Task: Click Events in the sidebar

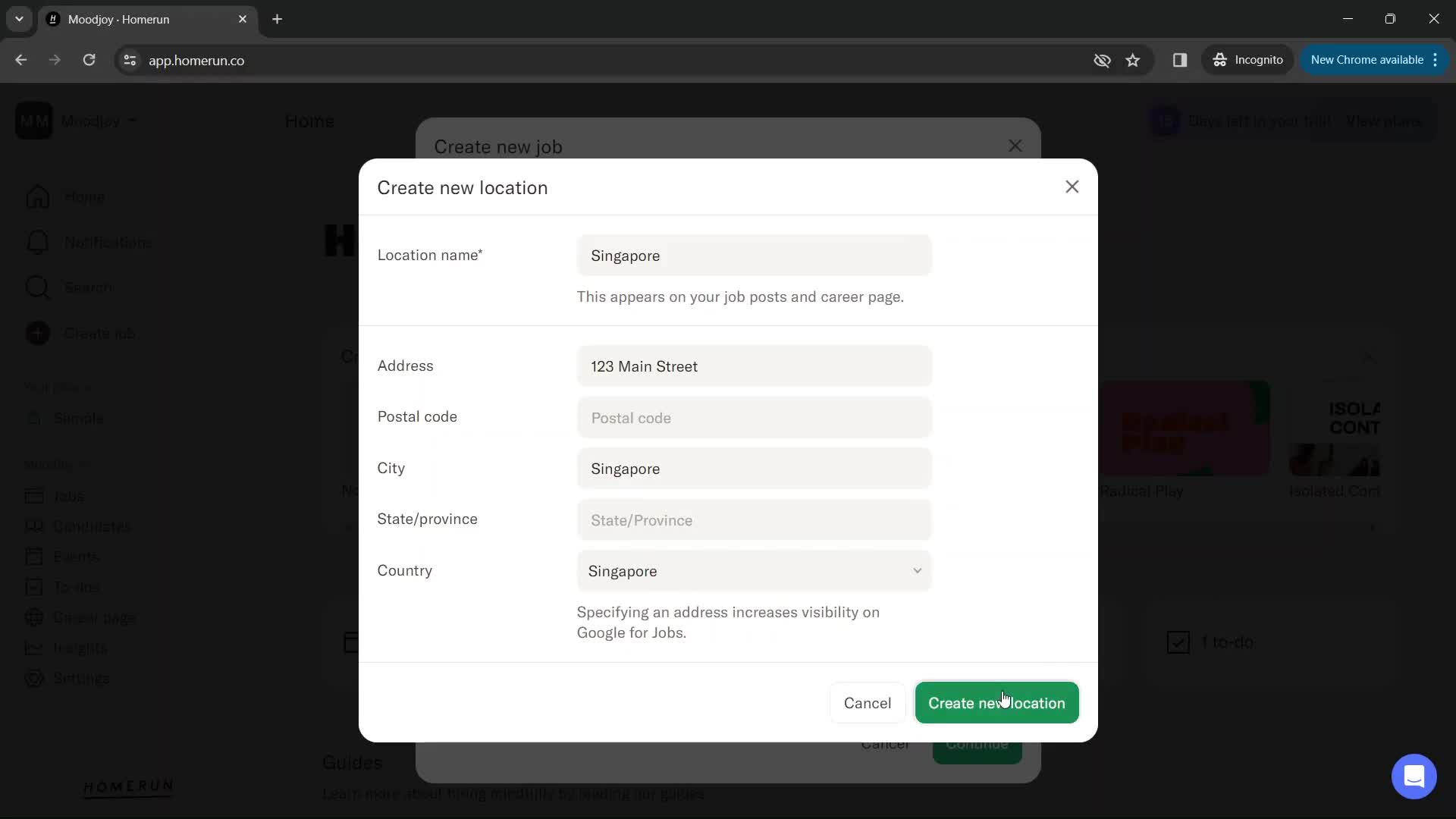Action: 76,557
